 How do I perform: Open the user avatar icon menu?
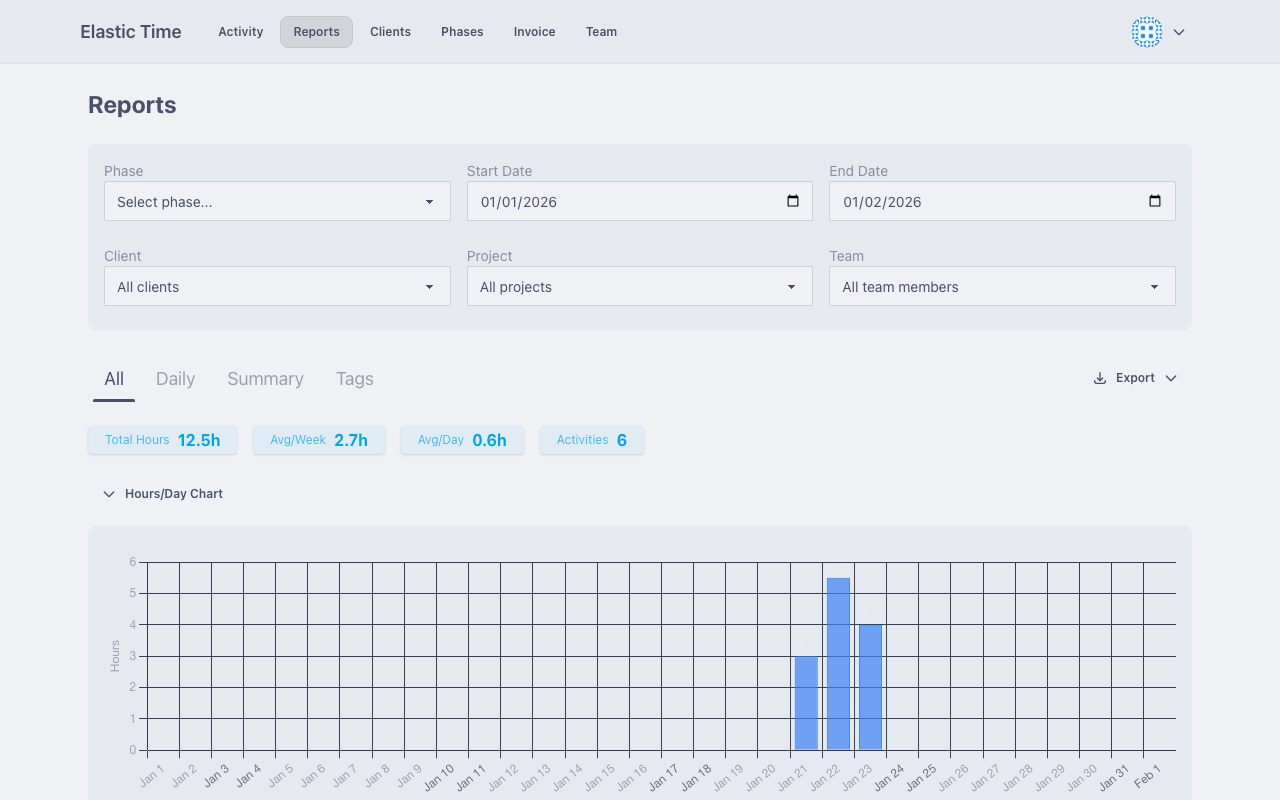(x=1146, y=32)
